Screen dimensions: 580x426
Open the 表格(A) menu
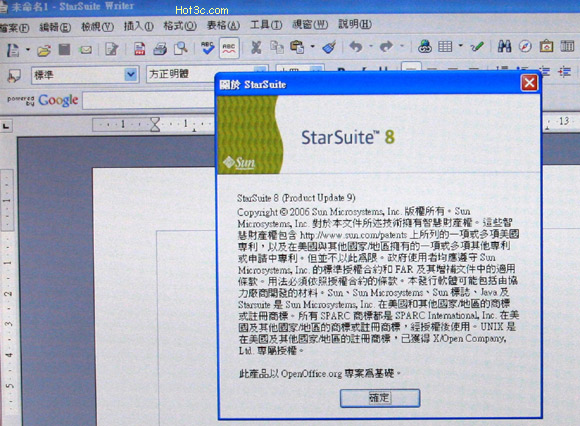pos(223,25)
